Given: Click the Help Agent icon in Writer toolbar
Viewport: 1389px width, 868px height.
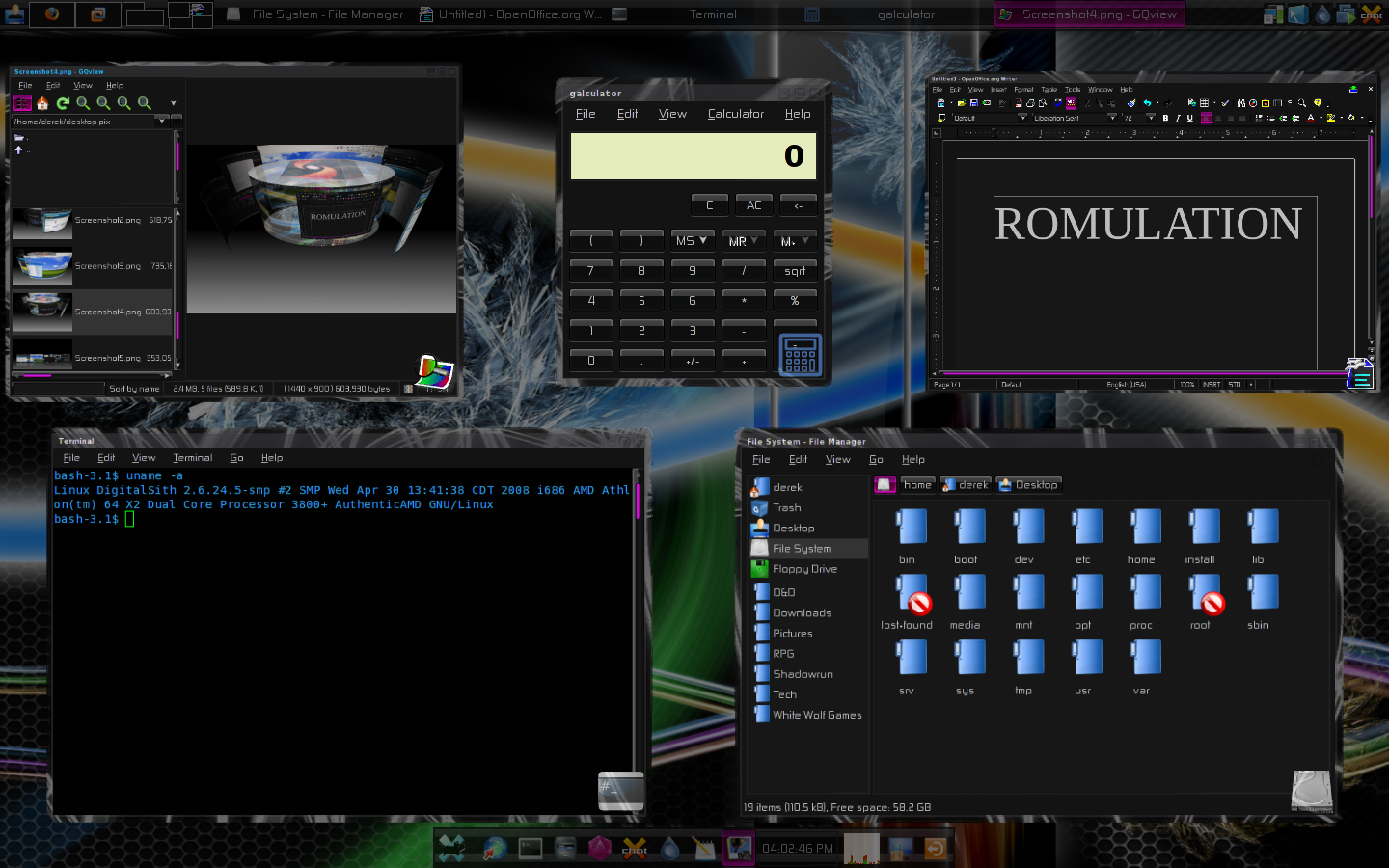Looking at the screenshot, I should click(1318, 103).
